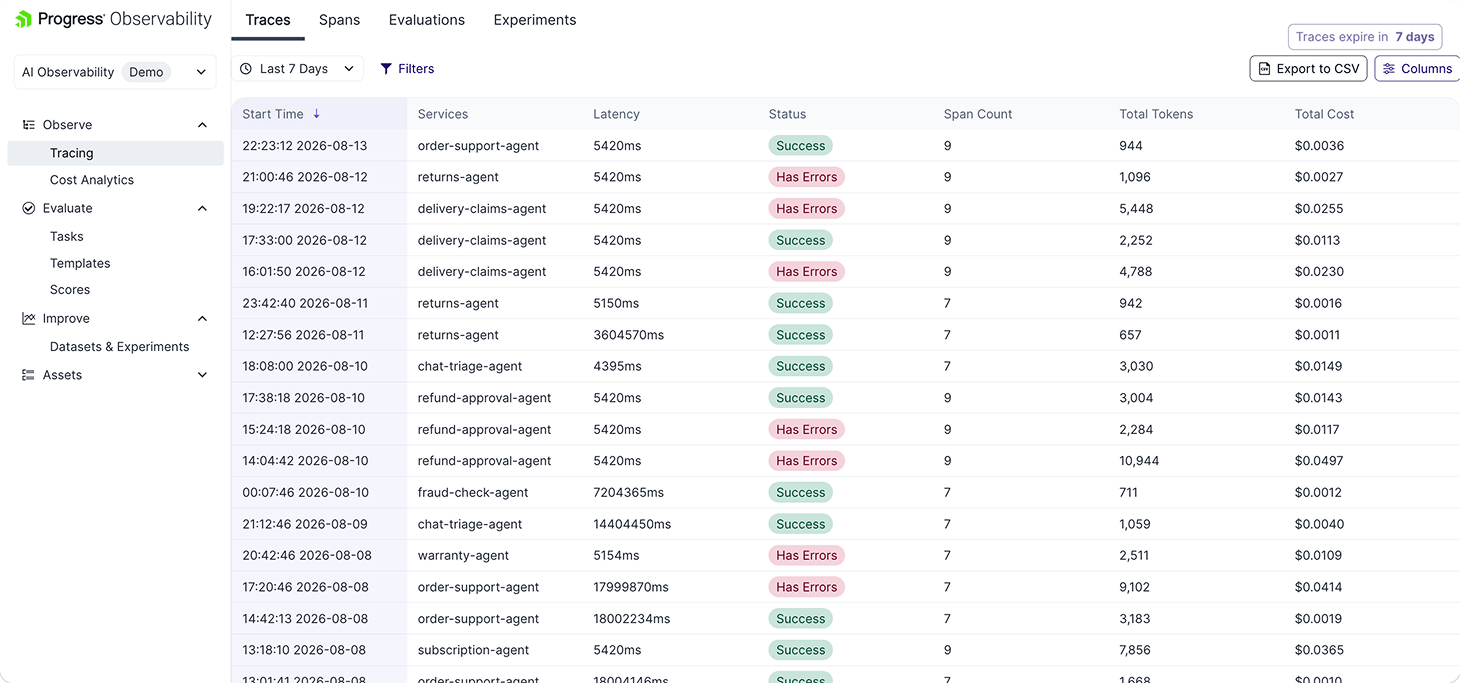
Task: Open trace started 22:23:12 2026-08-13
Action: click(x=305, y=146)
